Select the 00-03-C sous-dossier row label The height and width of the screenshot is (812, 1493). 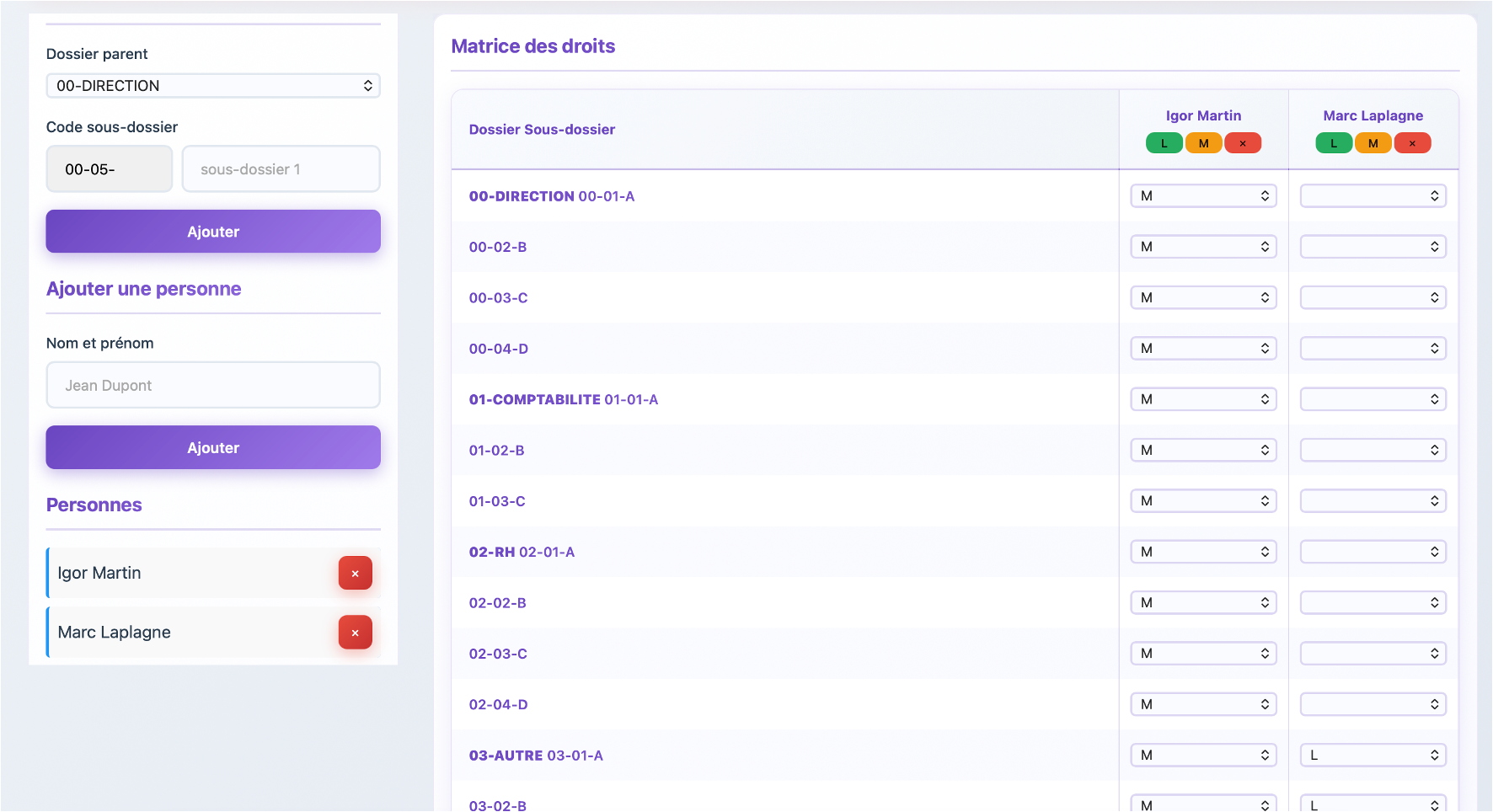click(498, 298)
